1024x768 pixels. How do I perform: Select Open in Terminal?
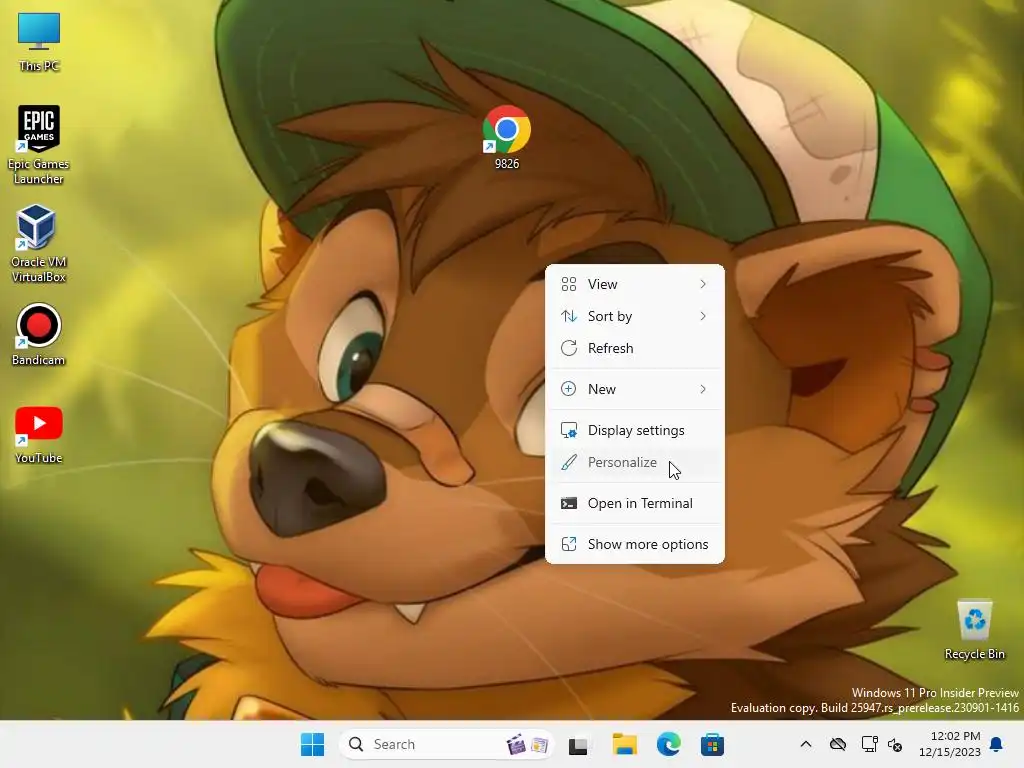pyautogui.click(x=635, y=504)
